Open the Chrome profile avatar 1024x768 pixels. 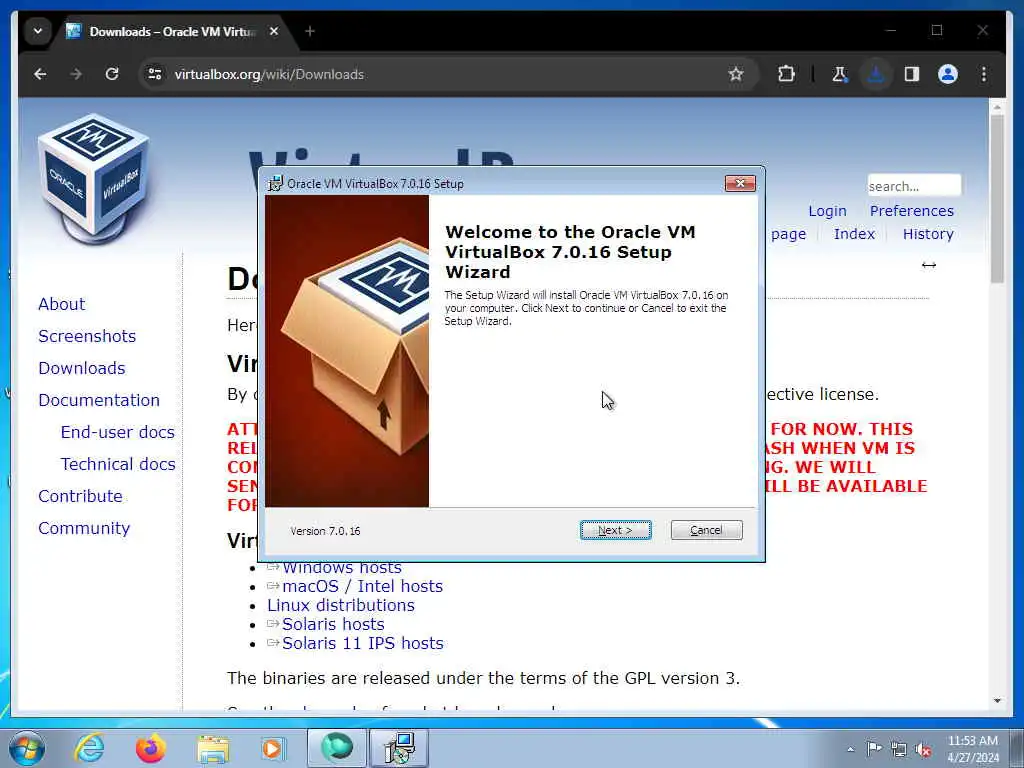pos(948,74)
